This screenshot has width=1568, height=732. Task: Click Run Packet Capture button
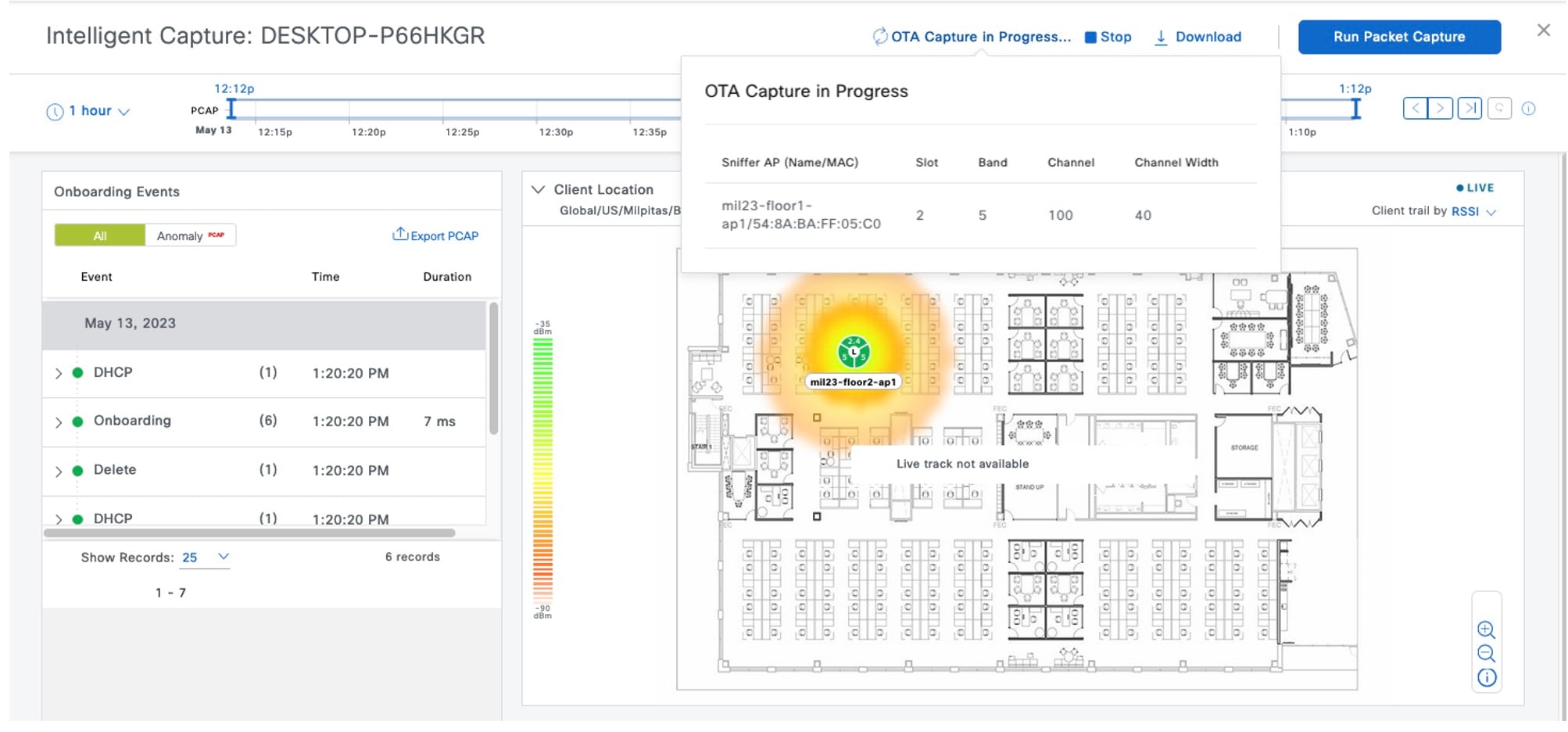1399,37
